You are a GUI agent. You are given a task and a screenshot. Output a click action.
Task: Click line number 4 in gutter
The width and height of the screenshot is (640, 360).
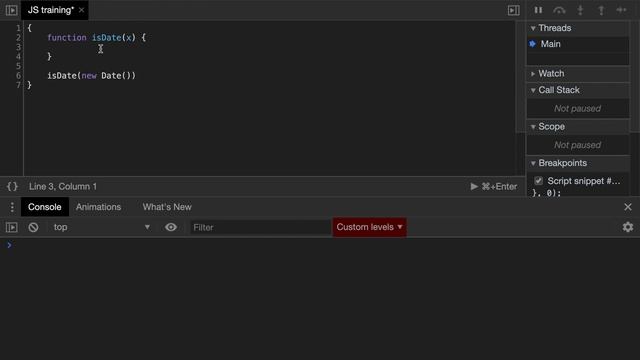pos(18,56)
